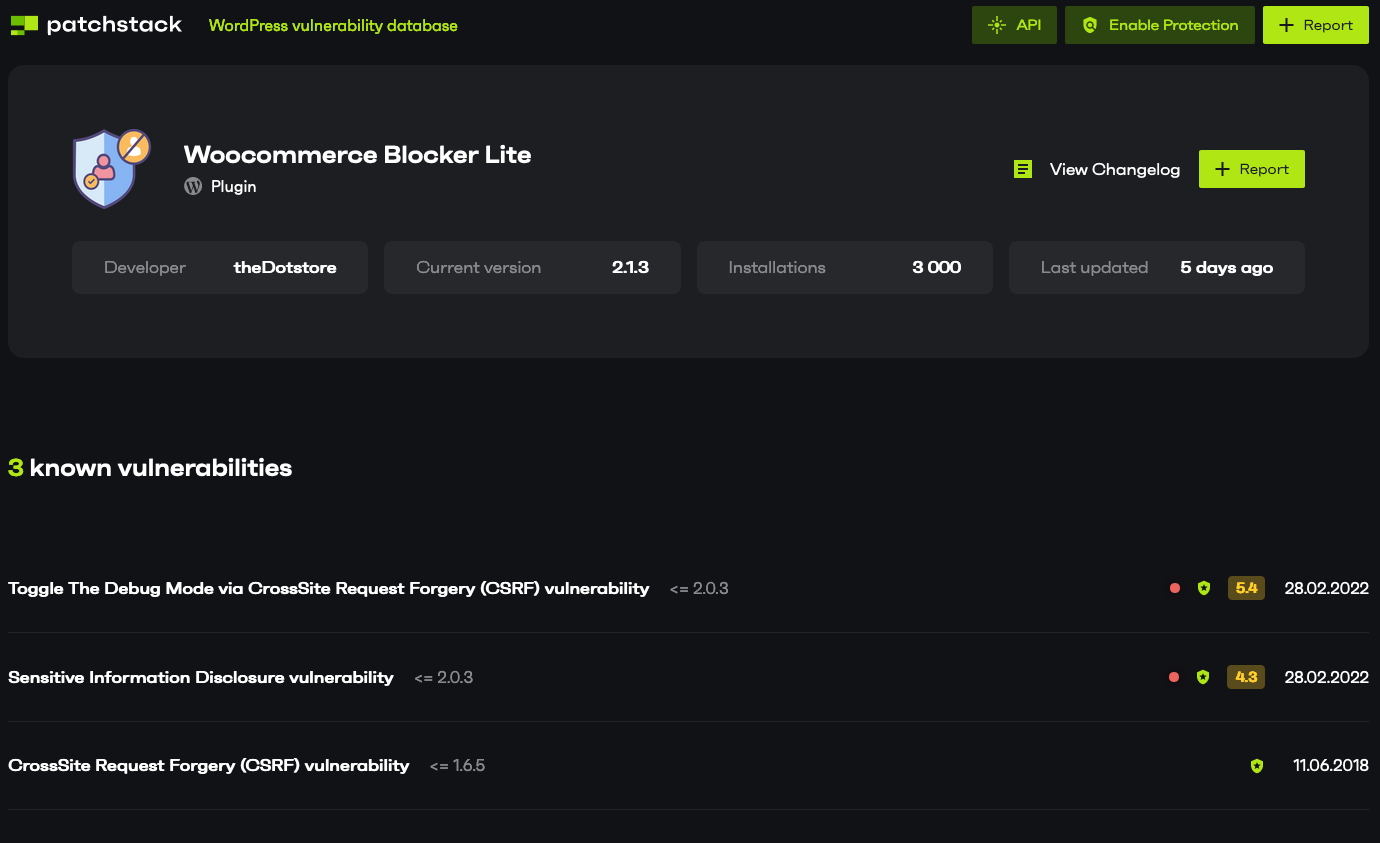1380x843 pixels.
Task: Click the Woocommerce Blocker Lite shield icon
Action: point(111,169)
